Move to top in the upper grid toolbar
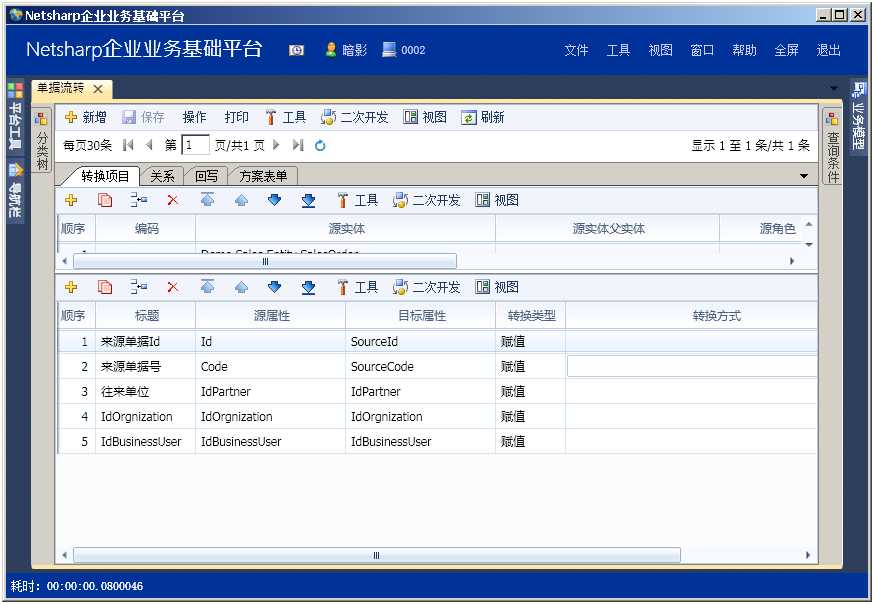Image resolution: width=874 pixels, height=604 pixels. click(207, 200)
